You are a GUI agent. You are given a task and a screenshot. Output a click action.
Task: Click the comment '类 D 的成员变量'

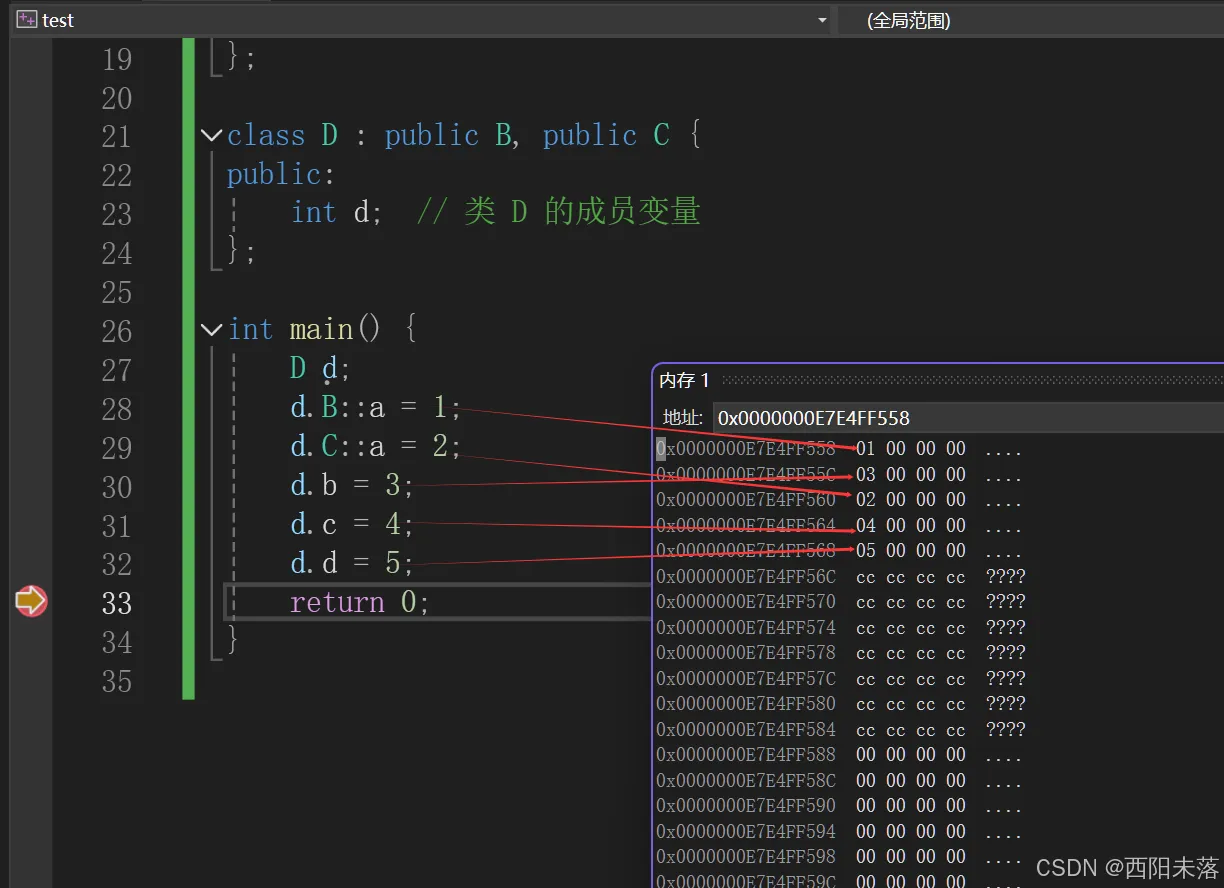[x=582, y=212]
